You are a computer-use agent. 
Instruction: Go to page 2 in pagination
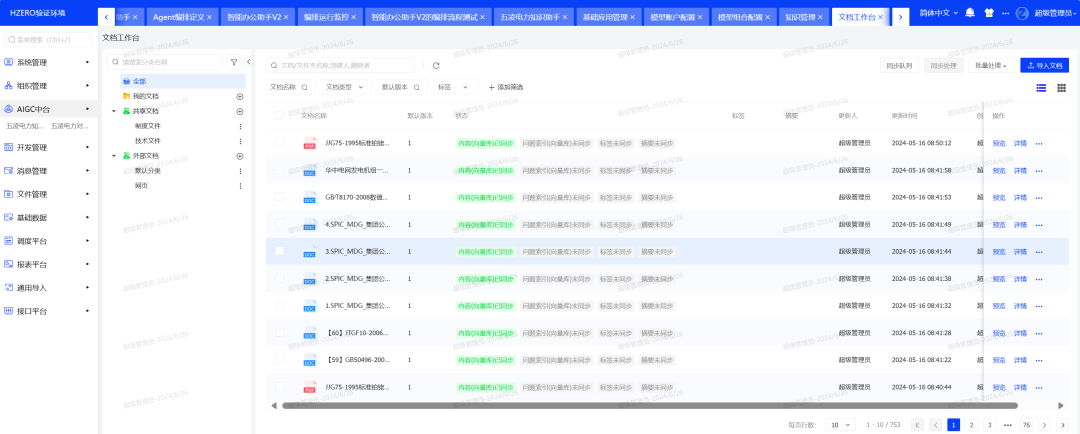971,425
